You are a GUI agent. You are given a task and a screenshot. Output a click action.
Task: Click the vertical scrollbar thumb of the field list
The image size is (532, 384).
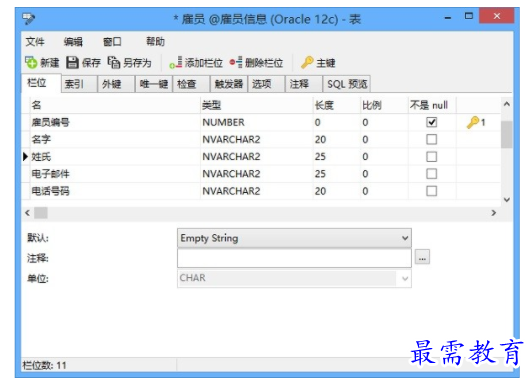pyautogui.click(x=507, y=135)
